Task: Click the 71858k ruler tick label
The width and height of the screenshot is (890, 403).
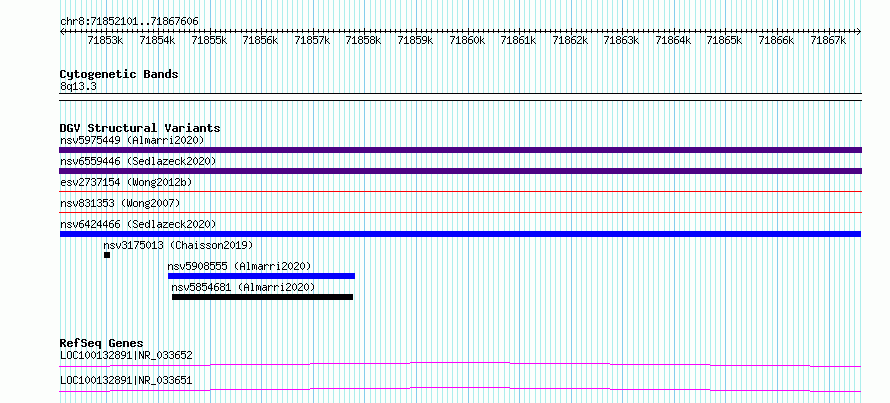Action: [x=363, y=40]
